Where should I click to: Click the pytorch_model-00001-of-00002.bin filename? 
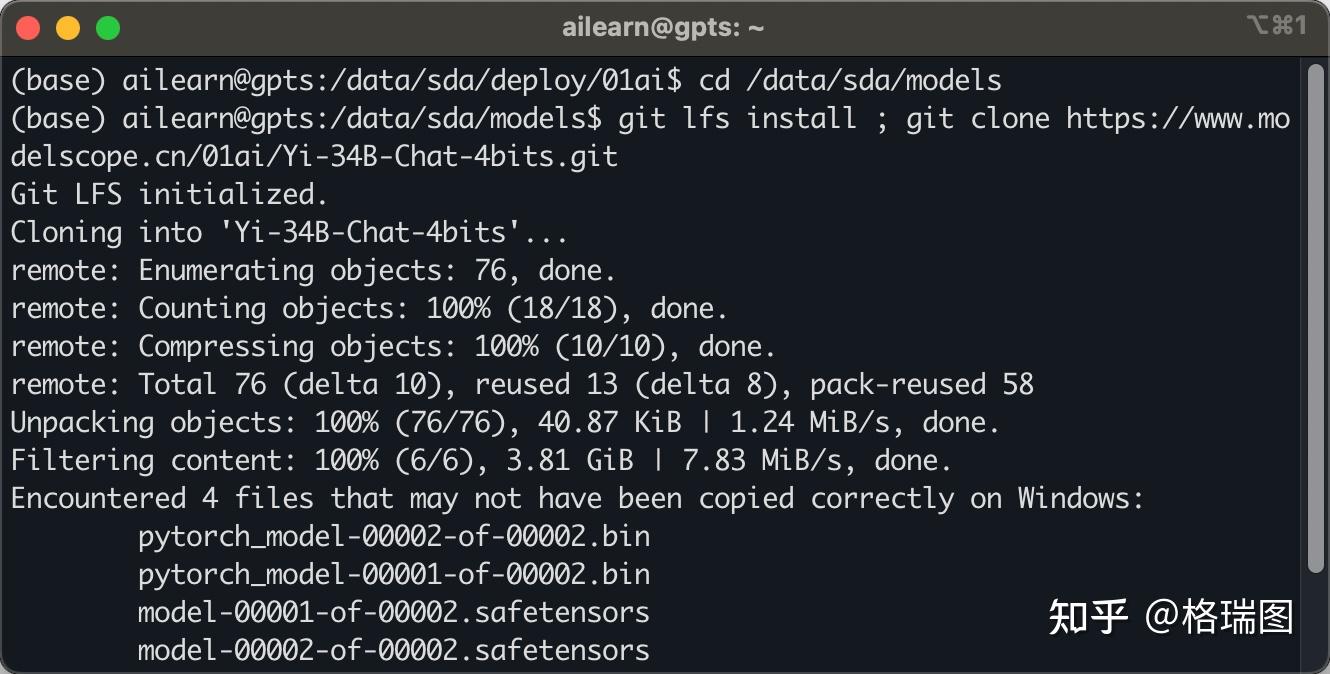(394, 575)
